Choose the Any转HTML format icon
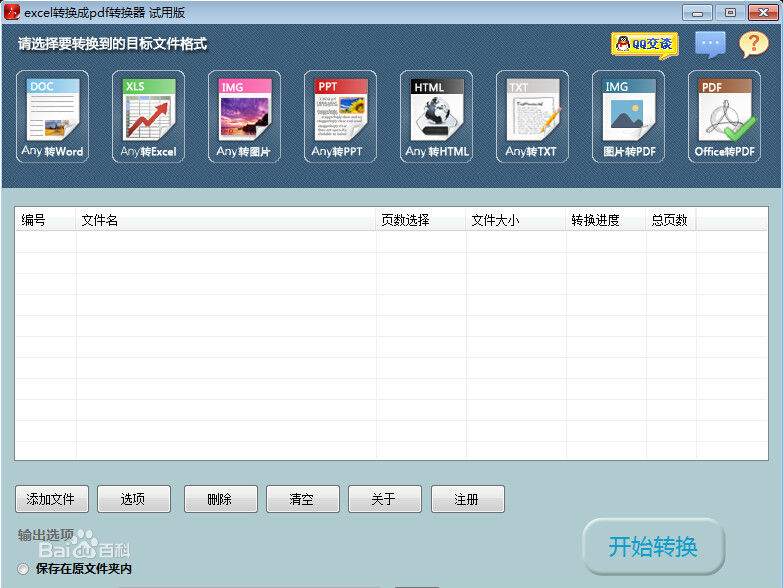The width and height of the screenshot is (783, 588). (436, 116)
